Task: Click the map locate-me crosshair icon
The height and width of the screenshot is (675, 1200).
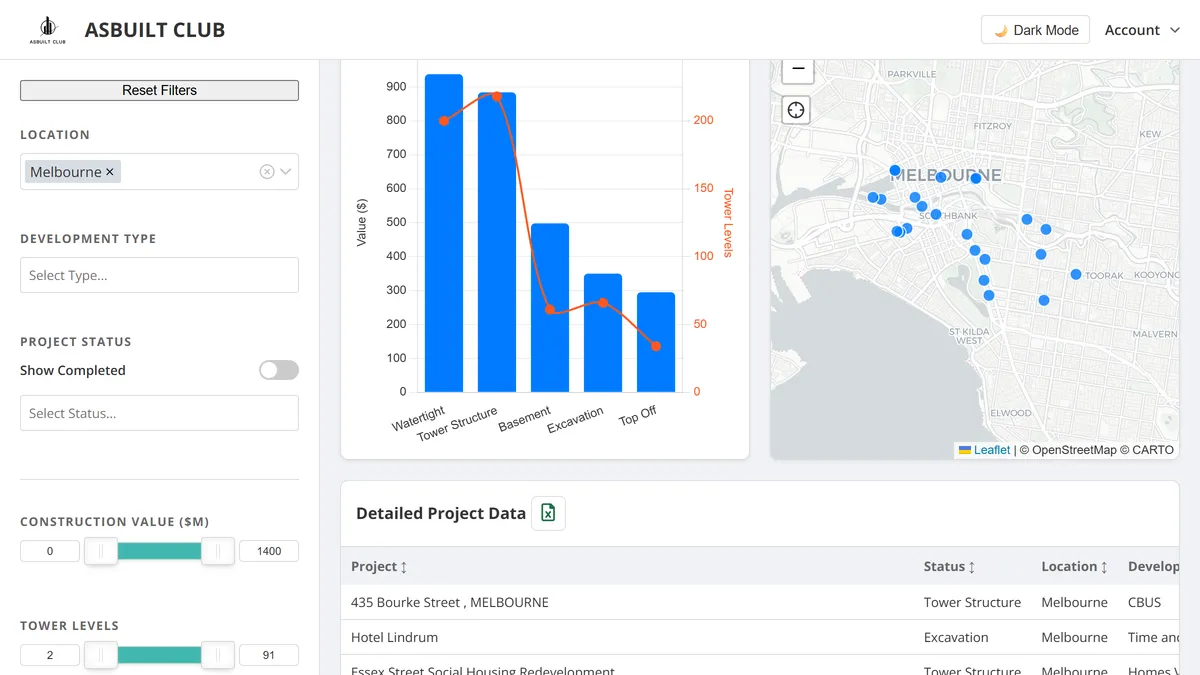Action: 796,110
